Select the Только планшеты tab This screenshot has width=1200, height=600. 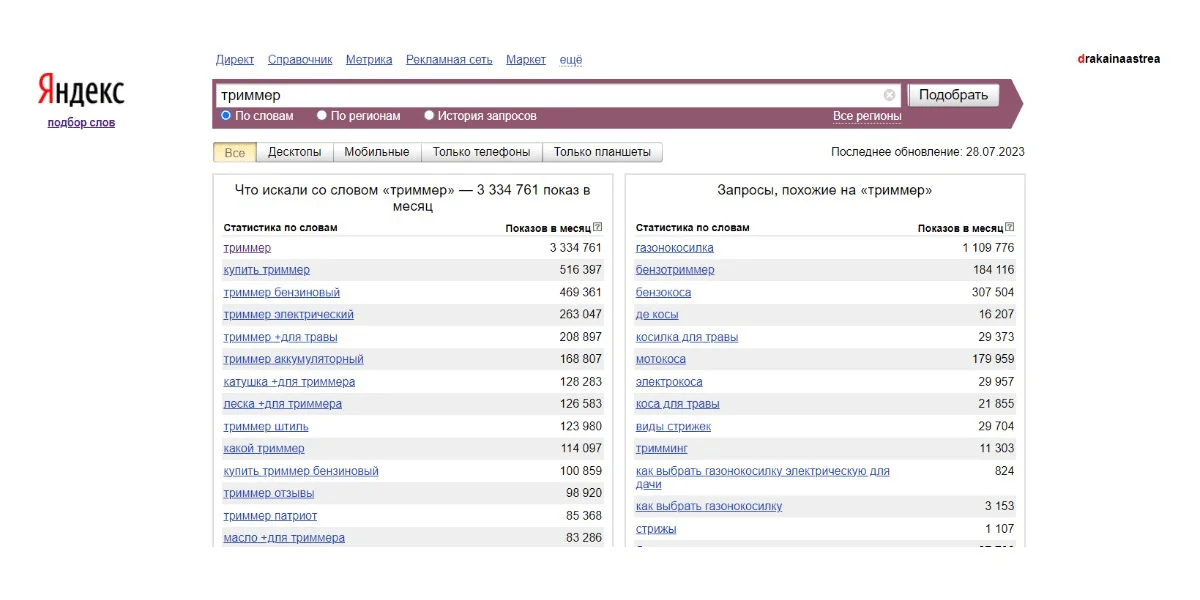click(601, 152)
